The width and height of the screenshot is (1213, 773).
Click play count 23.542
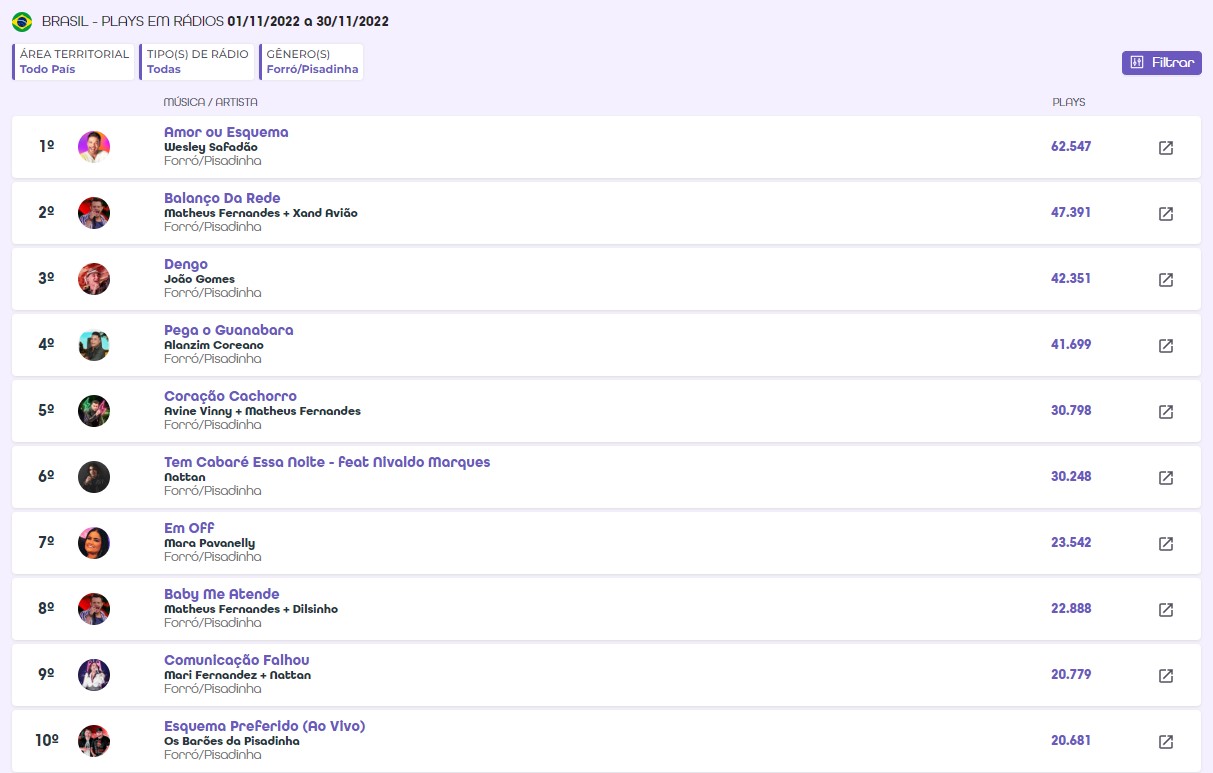[x=1071, y=543]
